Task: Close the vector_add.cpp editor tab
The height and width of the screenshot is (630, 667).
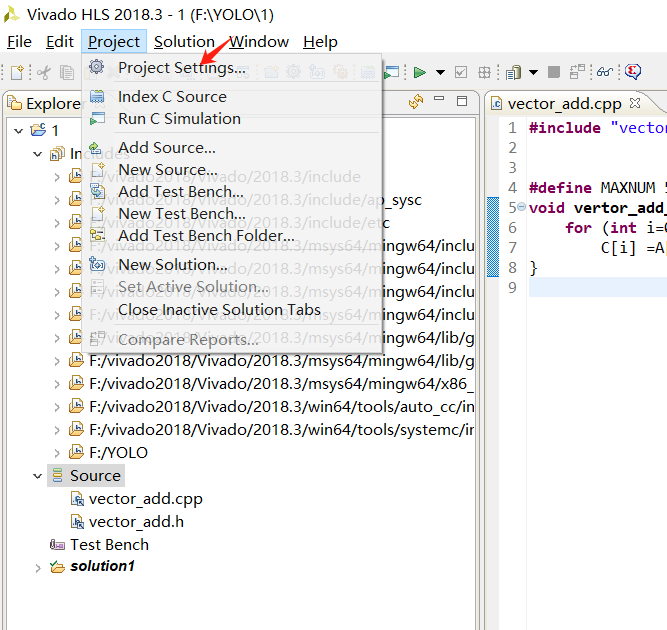Action: (x=635, y=103)
